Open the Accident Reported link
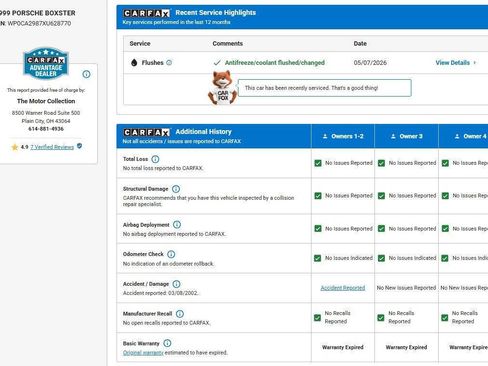Image resolution: width=488 pixels, height=366 pixels. click(x=343, y=288)
